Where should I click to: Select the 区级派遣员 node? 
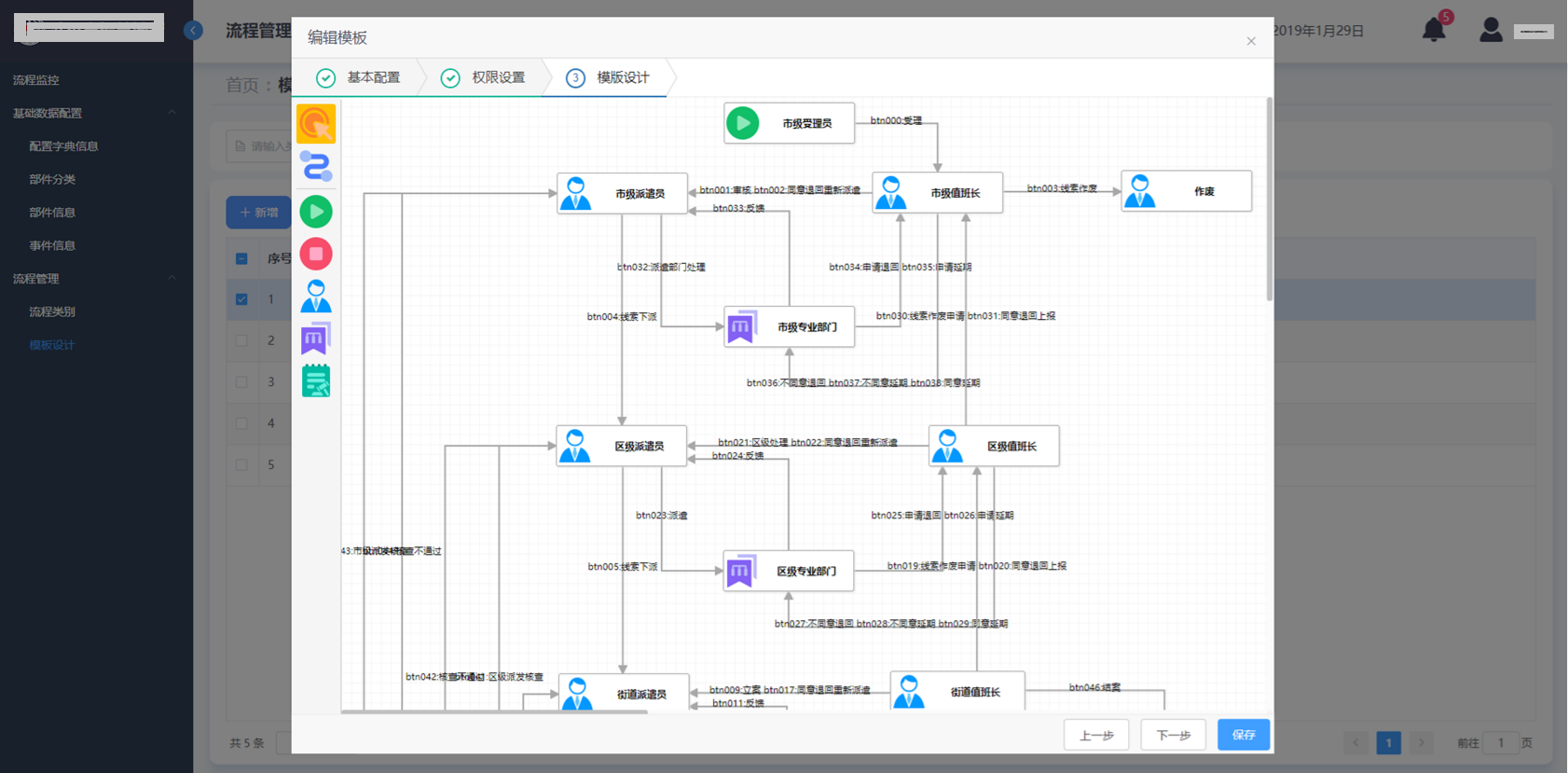pyautogui.click(x=621, y=447)
